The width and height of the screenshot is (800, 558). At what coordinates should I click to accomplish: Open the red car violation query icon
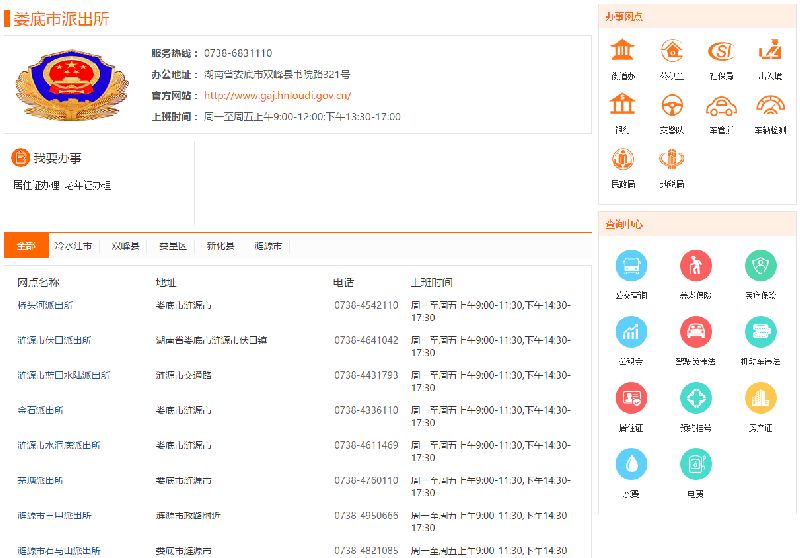coord(696,332)
